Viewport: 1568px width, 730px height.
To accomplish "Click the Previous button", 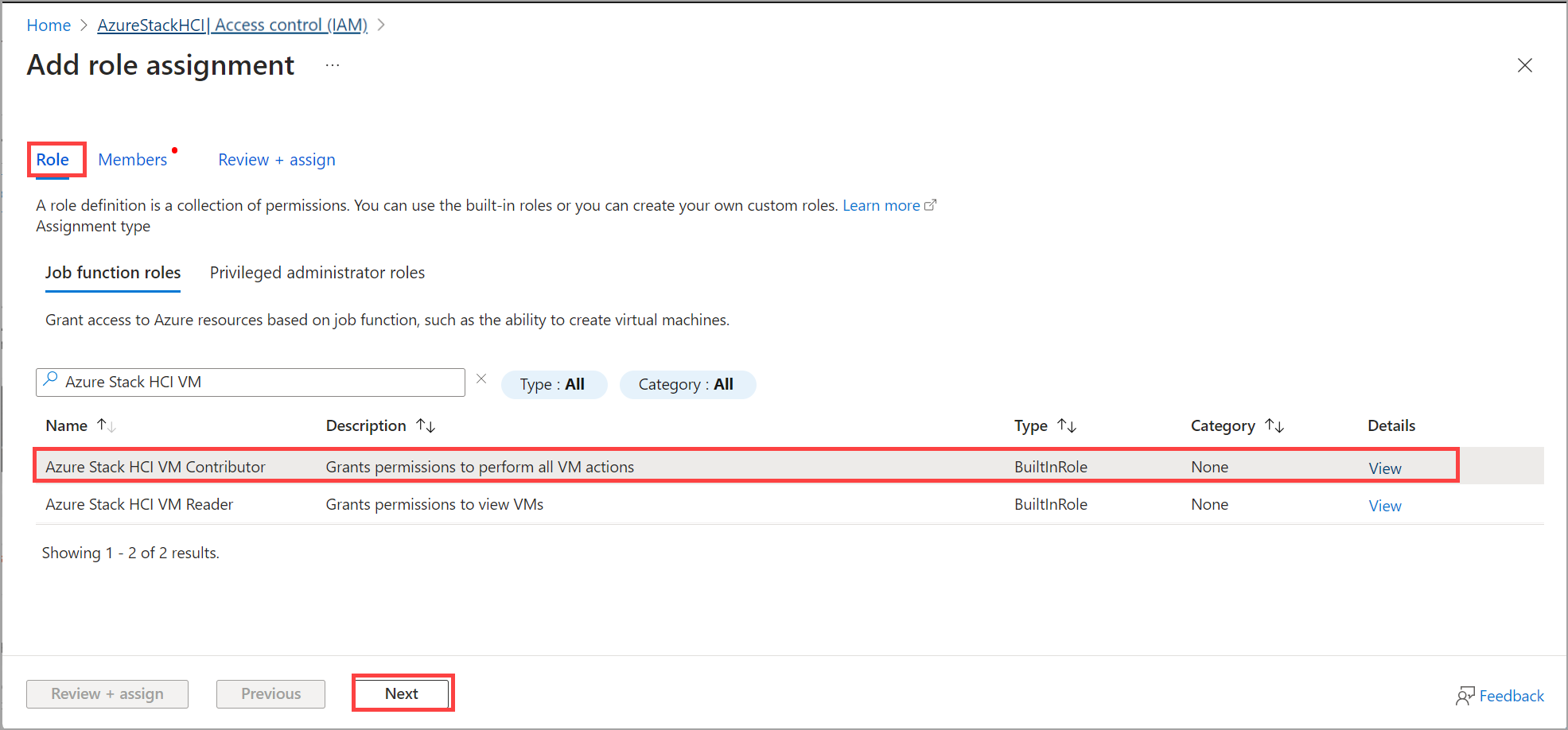I will click(271, 693).
